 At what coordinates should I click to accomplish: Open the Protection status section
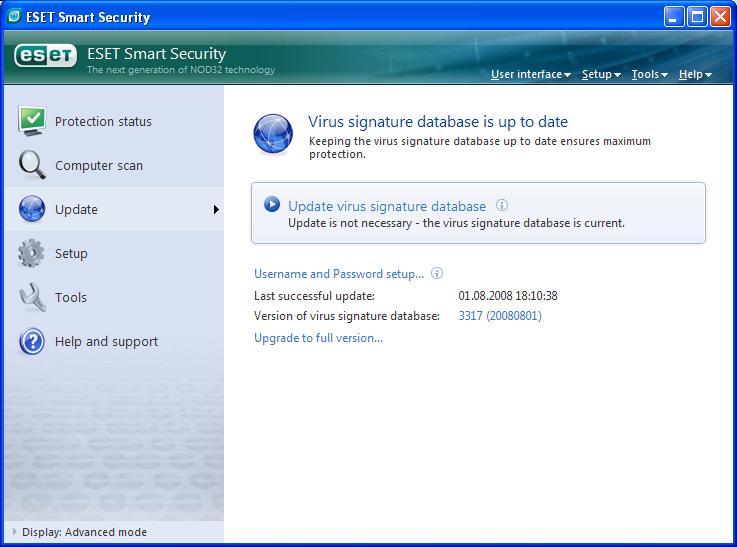(x=114, y=121)
